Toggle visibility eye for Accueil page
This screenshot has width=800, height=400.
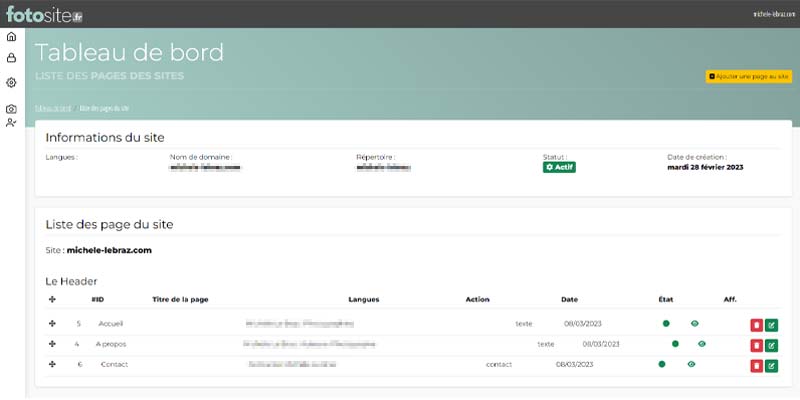[694, 323]
